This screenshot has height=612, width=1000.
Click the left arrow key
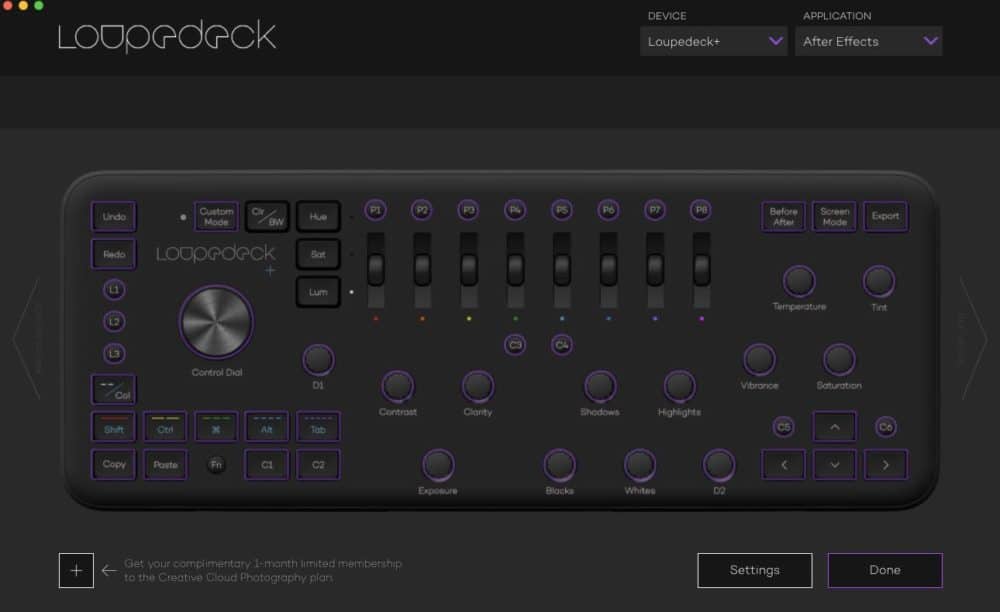click(x=784, y=465)
